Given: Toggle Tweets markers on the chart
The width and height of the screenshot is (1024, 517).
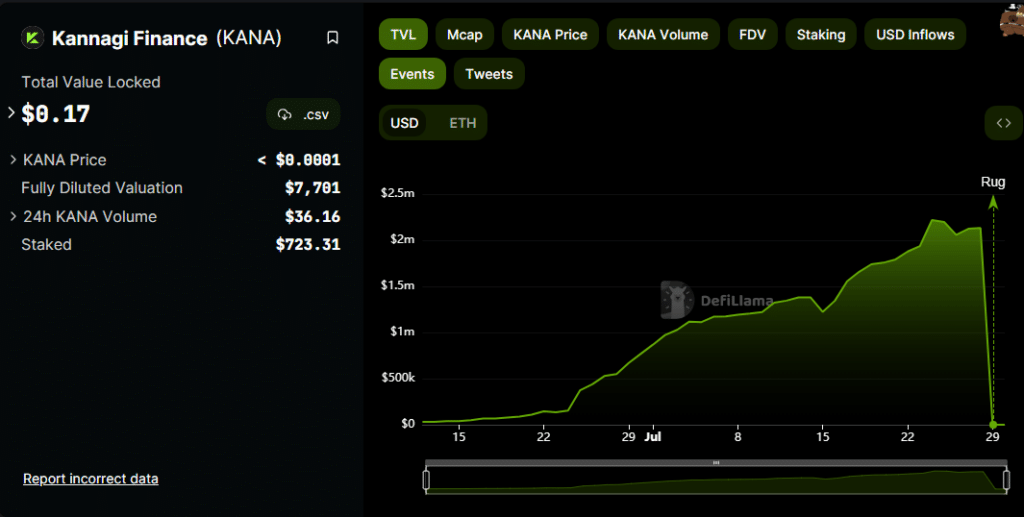Looking at the screenshot, I should click(x=489, y=74).
